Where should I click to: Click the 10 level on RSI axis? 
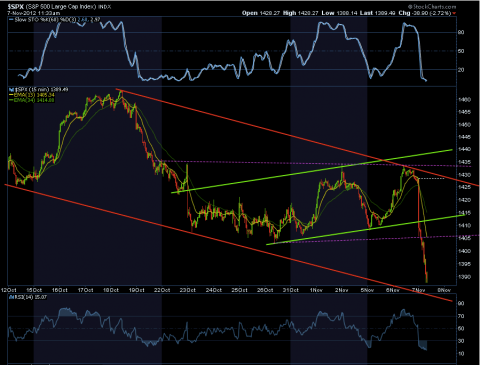click(461, 354)
